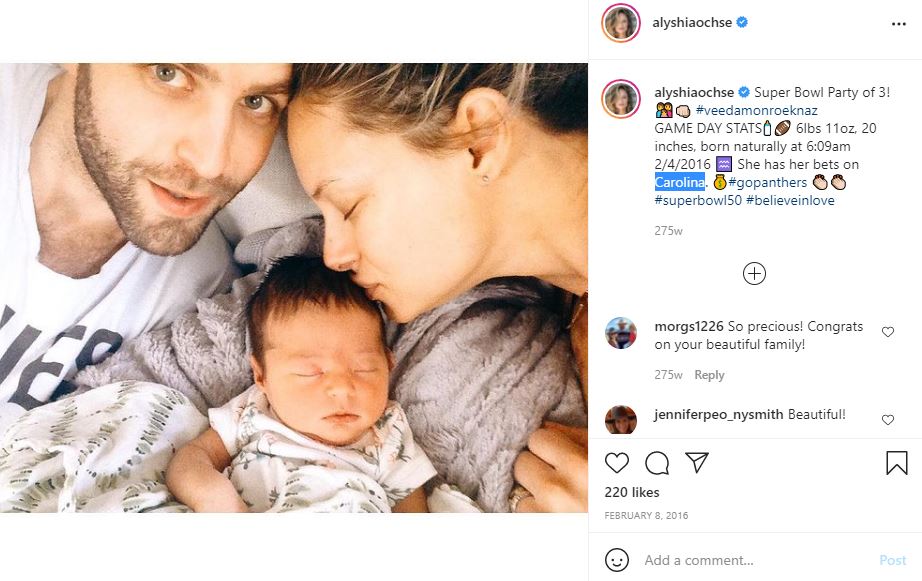The height and width of the screenshot is (581, 922).
Task: Save the post with the bookmark icon
Action: point(897,463)
